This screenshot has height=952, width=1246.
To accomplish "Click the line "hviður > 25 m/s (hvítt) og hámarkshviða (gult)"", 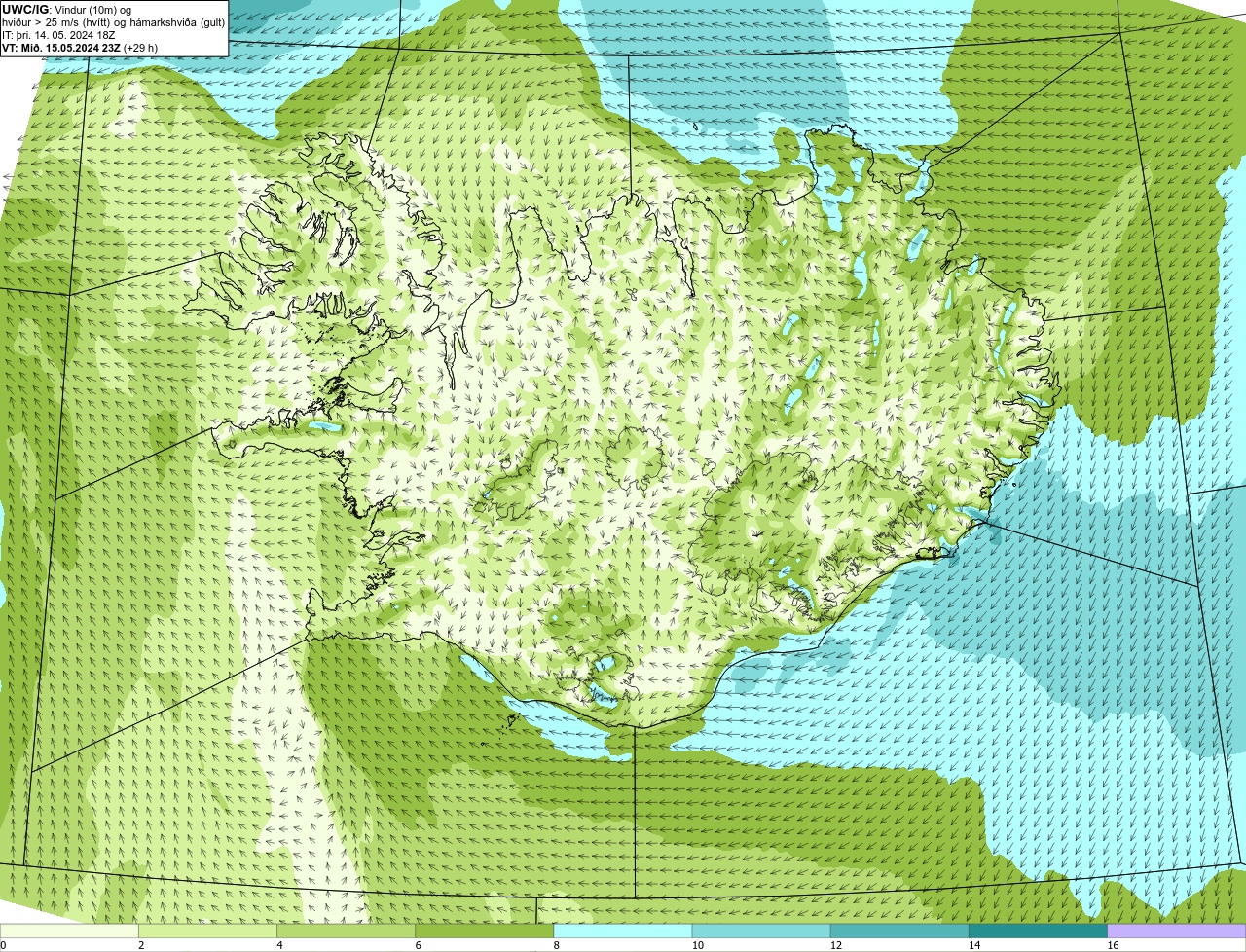I will (113, 21).
